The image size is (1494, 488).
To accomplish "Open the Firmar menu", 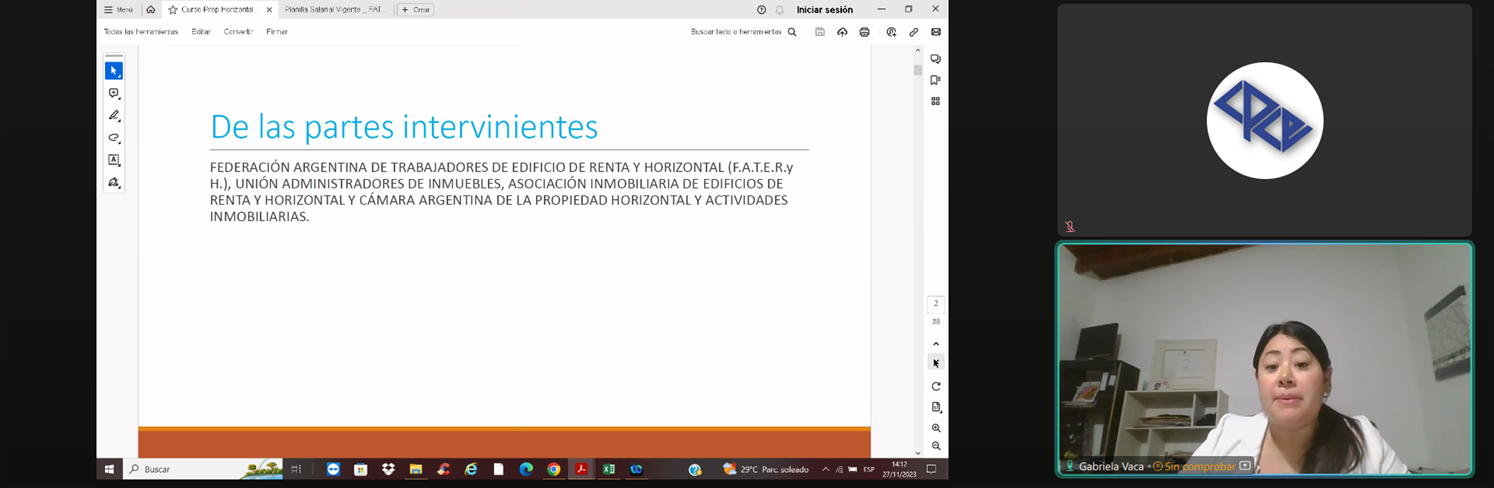I will (x=277, y=32).
